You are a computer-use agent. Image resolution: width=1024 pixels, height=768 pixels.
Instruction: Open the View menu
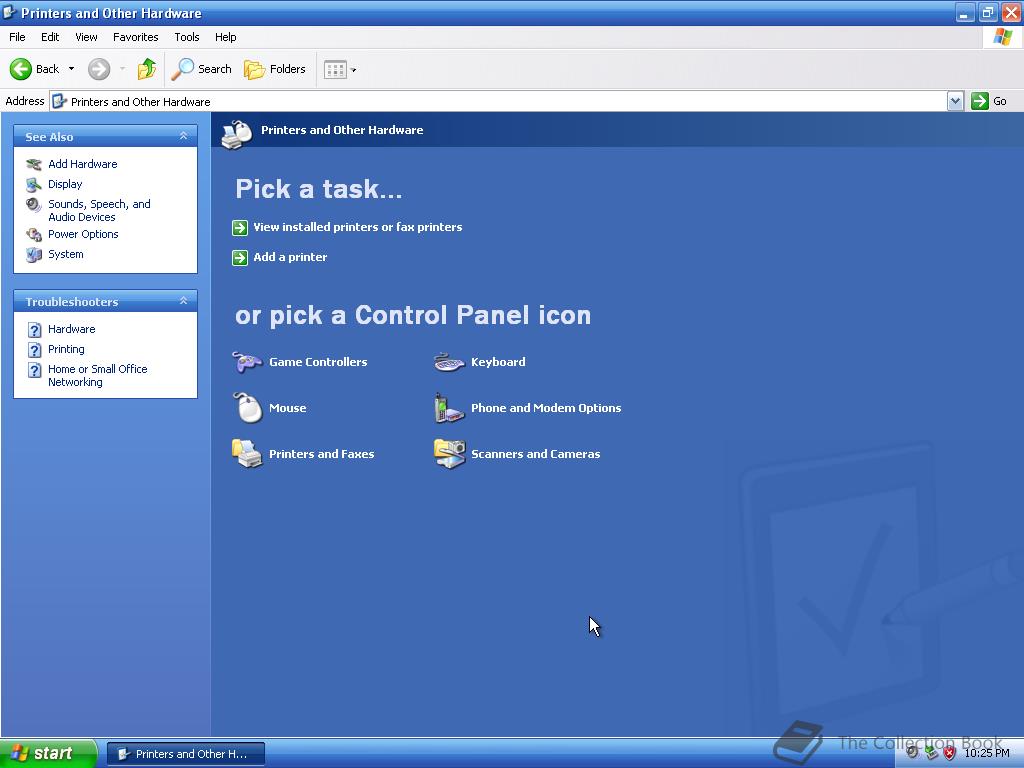click(x=86, y=37)
